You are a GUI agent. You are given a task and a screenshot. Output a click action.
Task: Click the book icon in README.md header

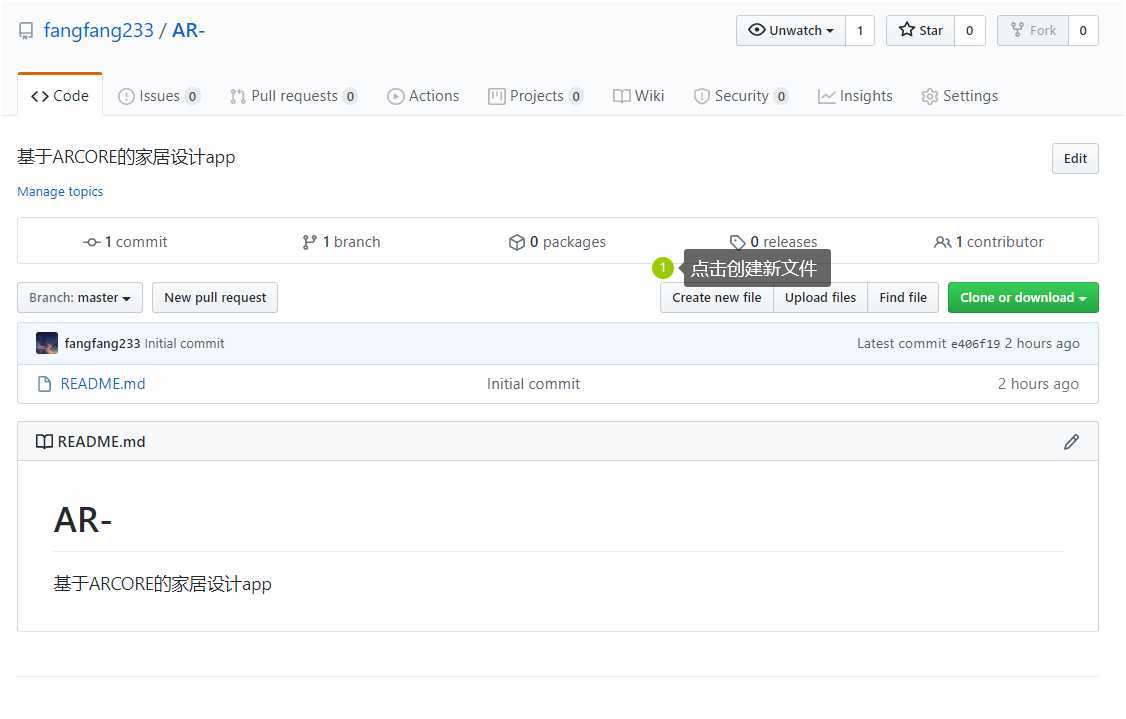click(45, 442)
